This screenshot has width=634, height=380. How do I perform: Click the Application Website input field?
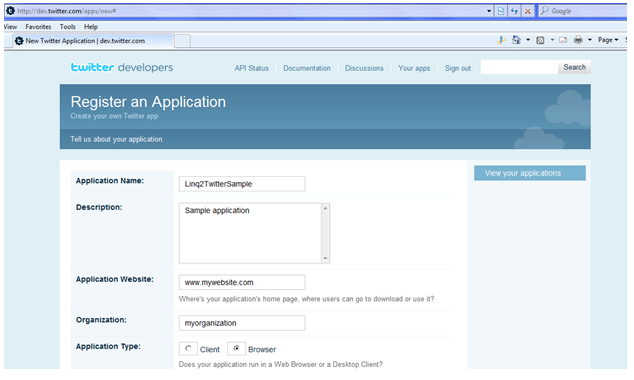coord(242,282)
